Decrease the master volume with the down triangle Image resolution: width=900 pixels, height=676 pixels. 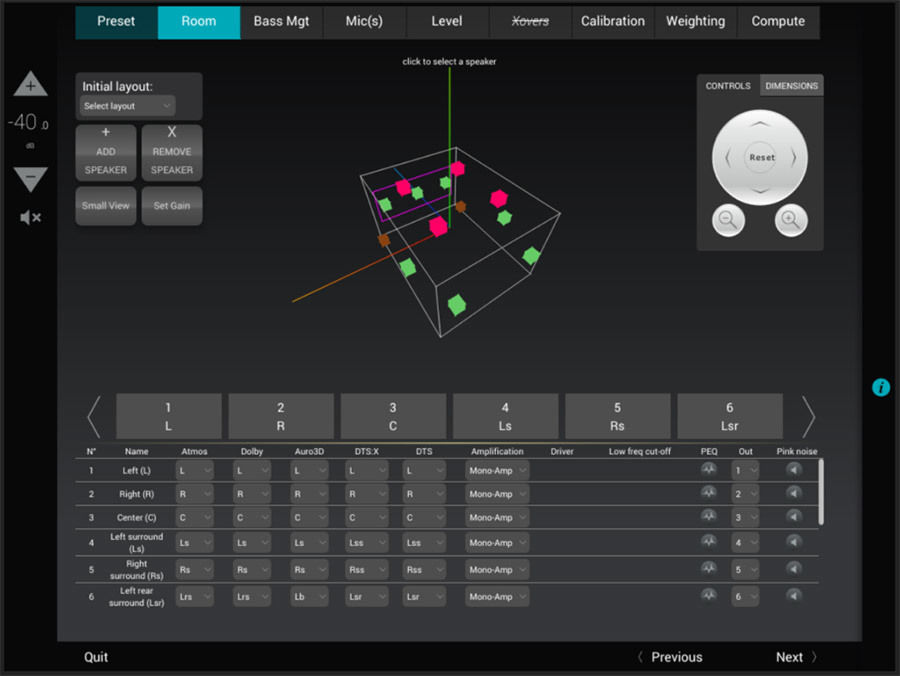29,178
